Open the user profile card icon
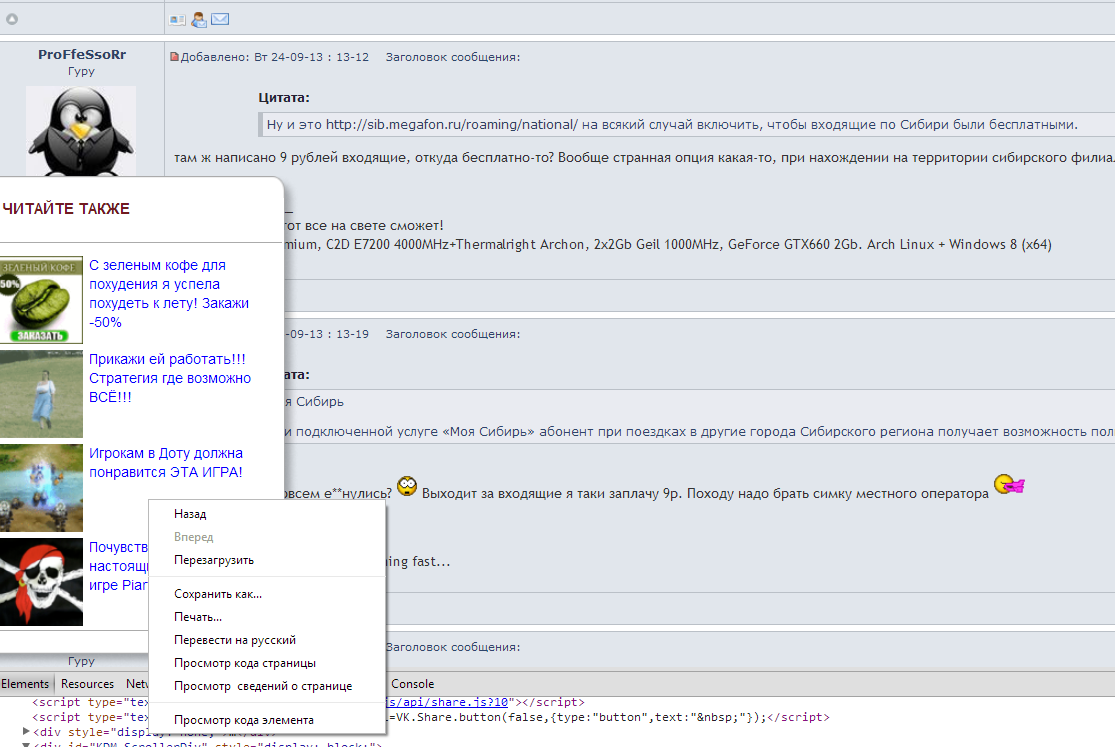Screen dimensions: 1115x747 pos(177,19)
